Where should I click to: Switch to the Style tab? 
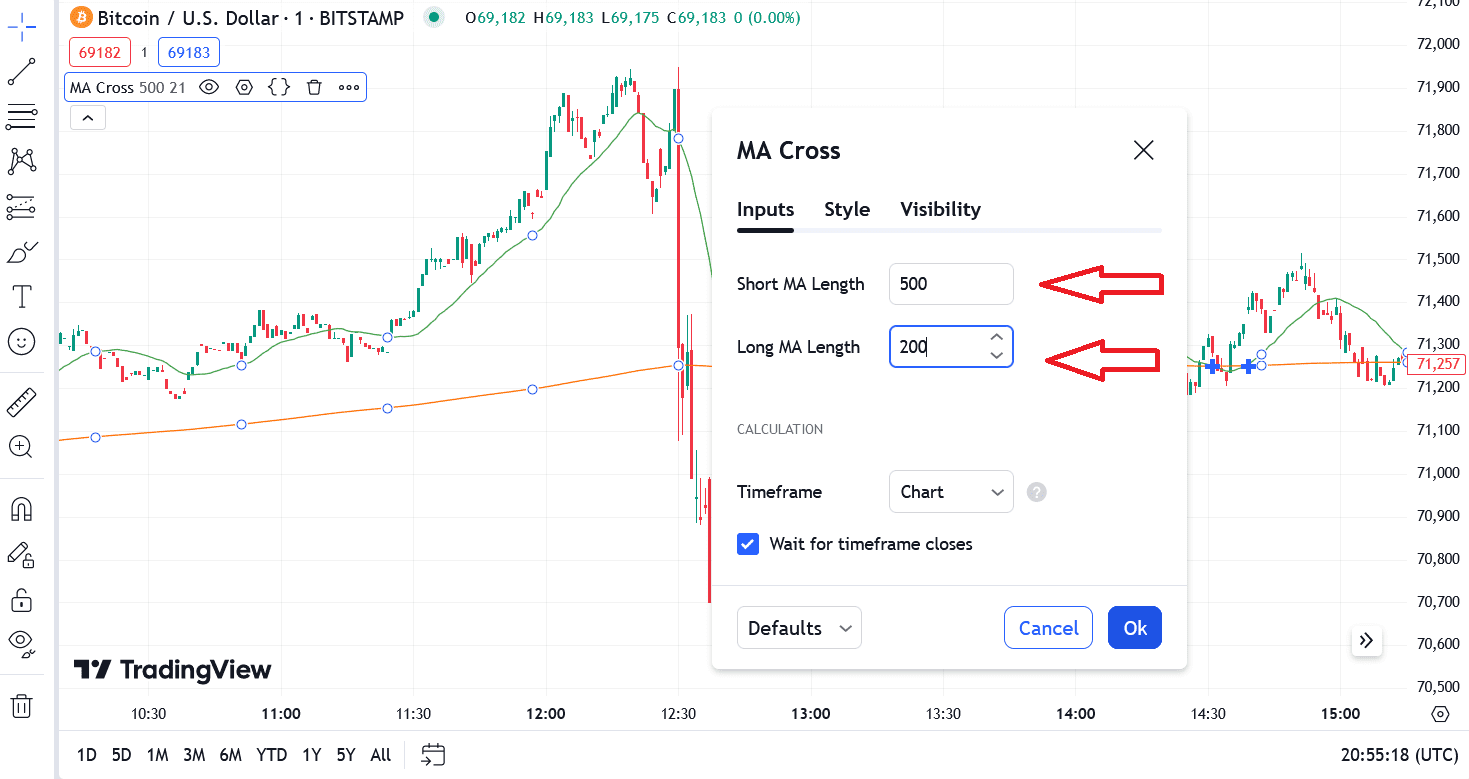[846, 210]
